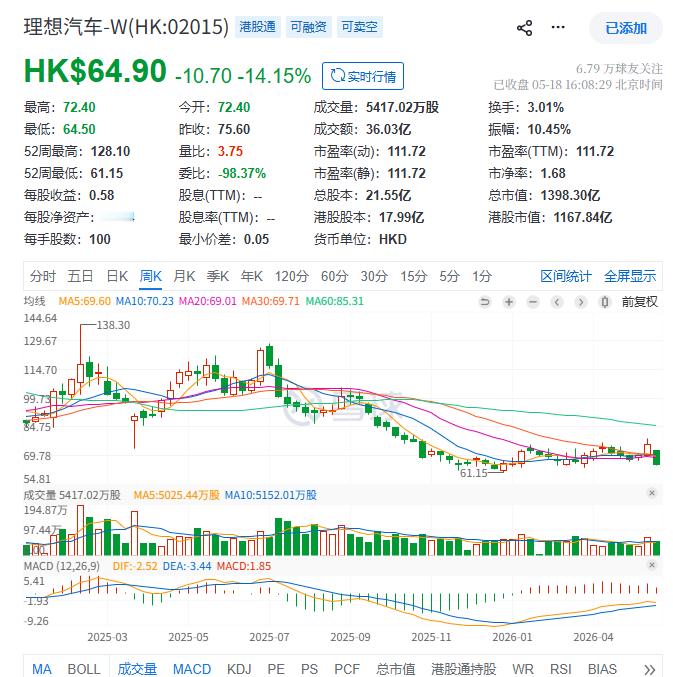Switch to 五日 five-day chart tab
Viewport: 673px width, 677px height.
(80, 276)
